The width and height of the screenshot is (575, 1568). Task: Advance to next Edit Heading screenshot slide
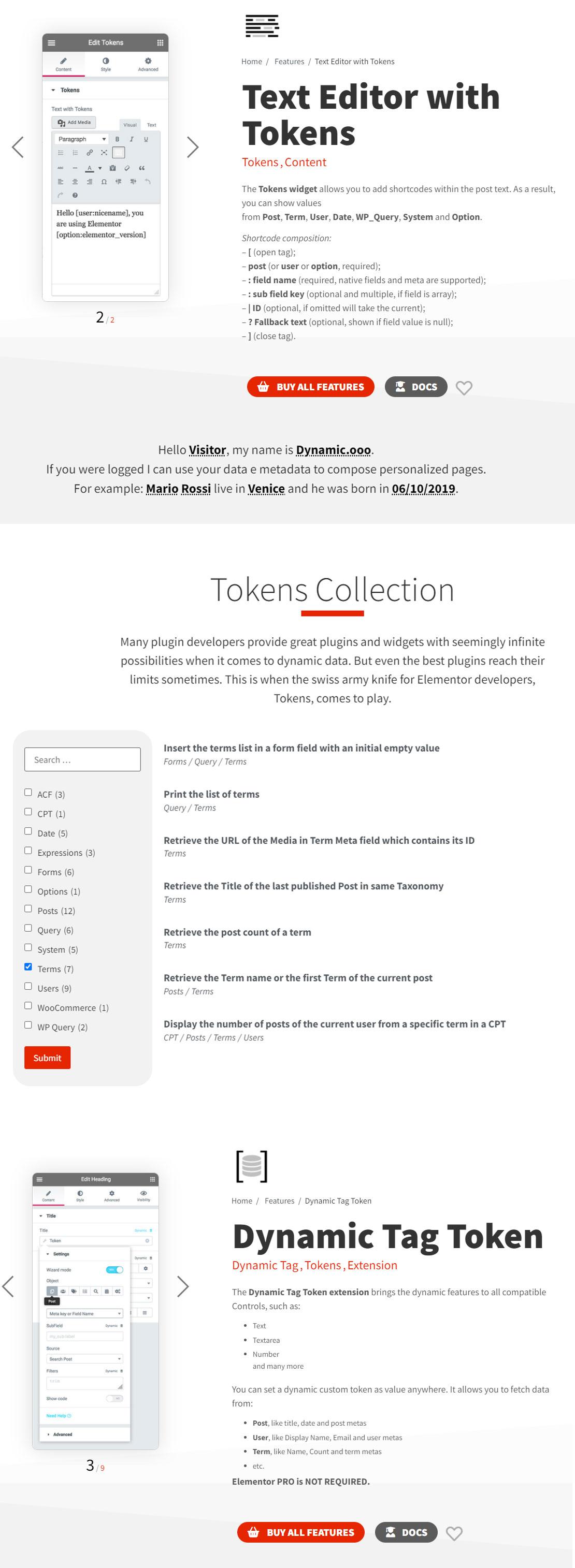pos(183,1286)
